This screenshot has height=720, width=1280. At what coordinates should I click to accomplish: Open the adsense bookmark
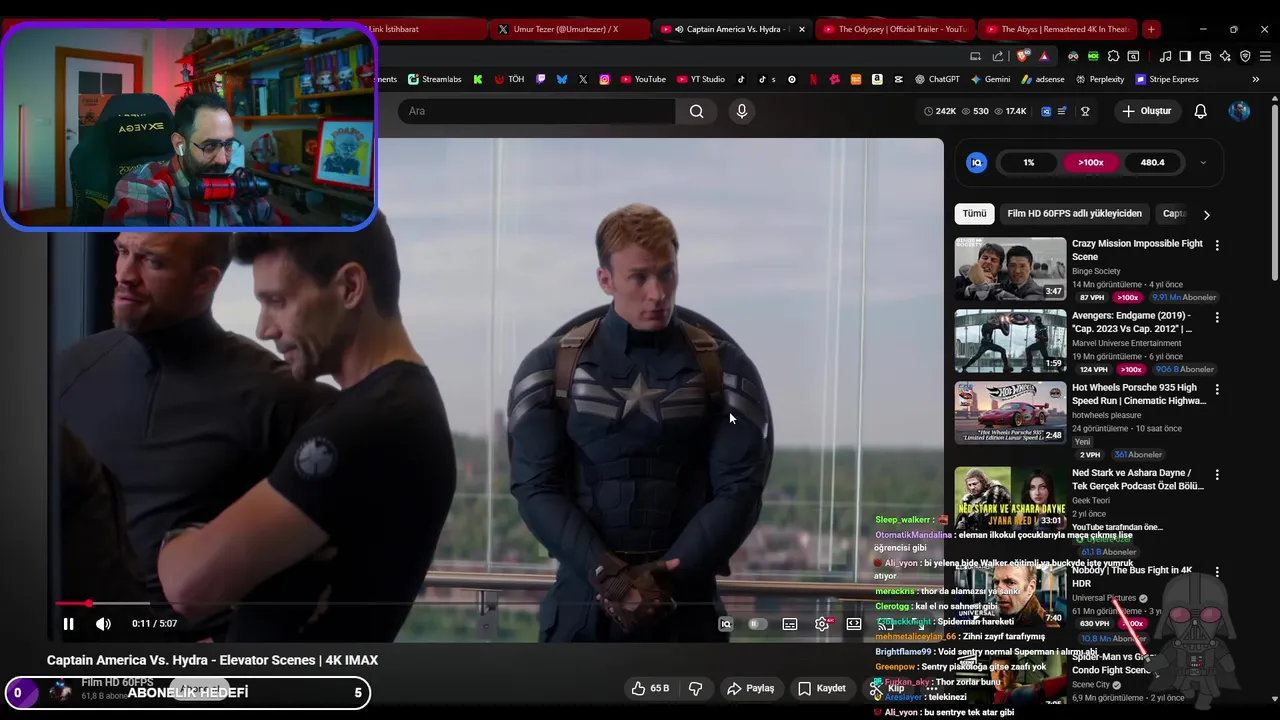pos(1042,79)
